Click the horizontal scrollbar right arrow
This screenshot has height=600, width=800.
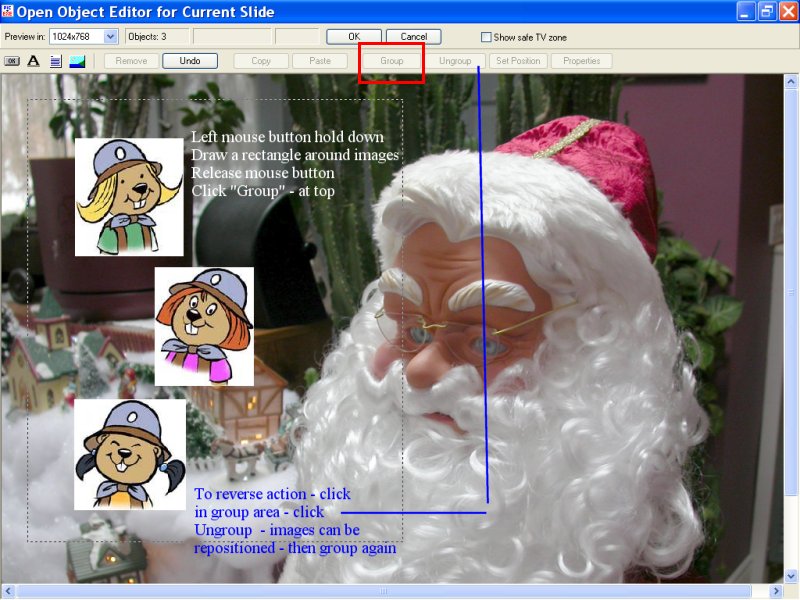pyautogui.click(x=776, y=592)
